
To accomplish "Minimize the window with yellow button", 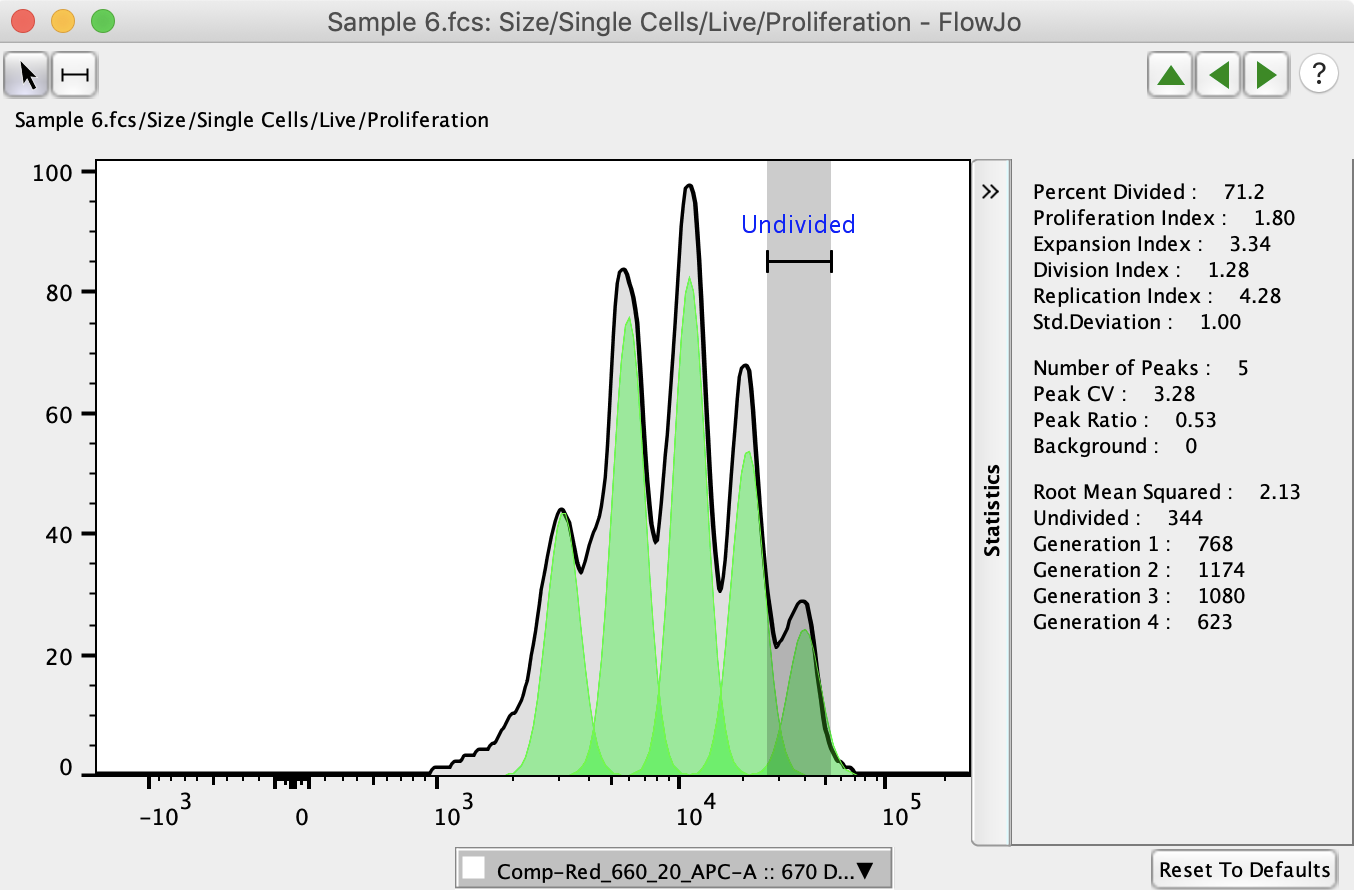I will (x=63, y=20).
